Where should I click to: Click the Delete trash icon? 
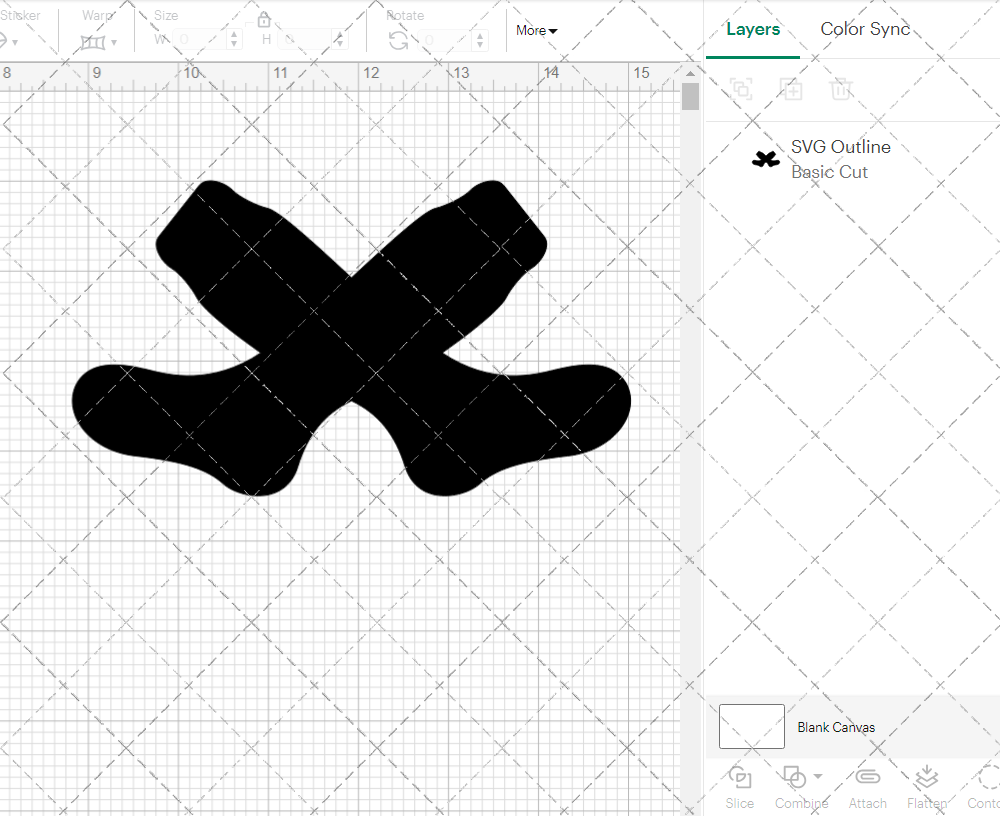click(841, 89)
